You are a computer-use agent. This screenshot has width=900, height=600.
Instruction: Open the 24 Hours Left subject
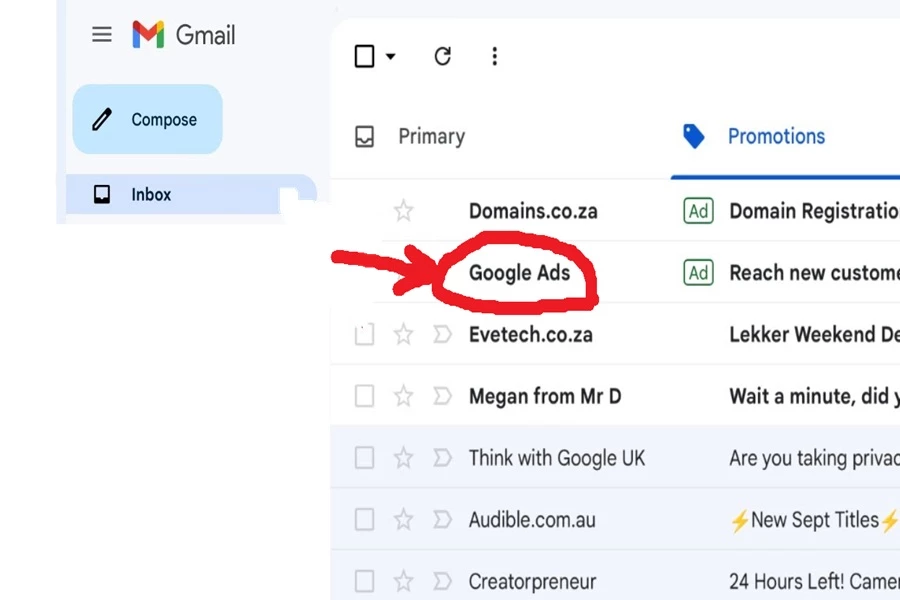tap(814, 582)
